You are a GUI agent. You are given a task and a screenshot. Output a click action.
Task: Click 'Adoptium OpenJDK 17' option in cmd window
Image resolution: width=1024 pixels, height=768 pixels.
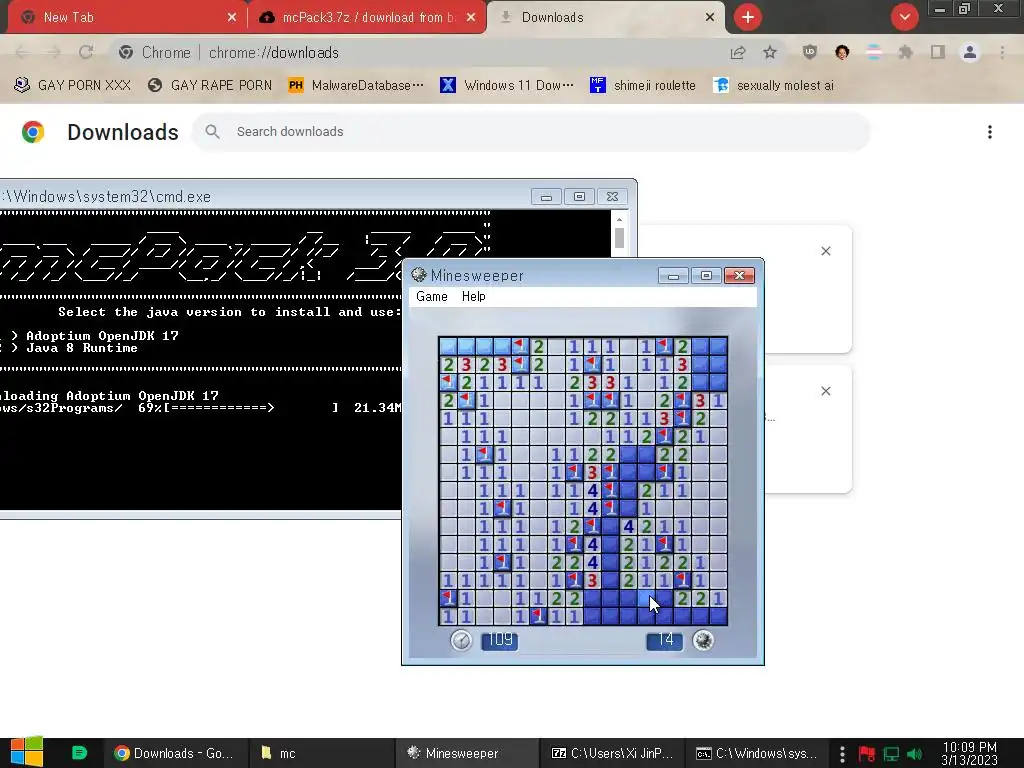[103, 336]
